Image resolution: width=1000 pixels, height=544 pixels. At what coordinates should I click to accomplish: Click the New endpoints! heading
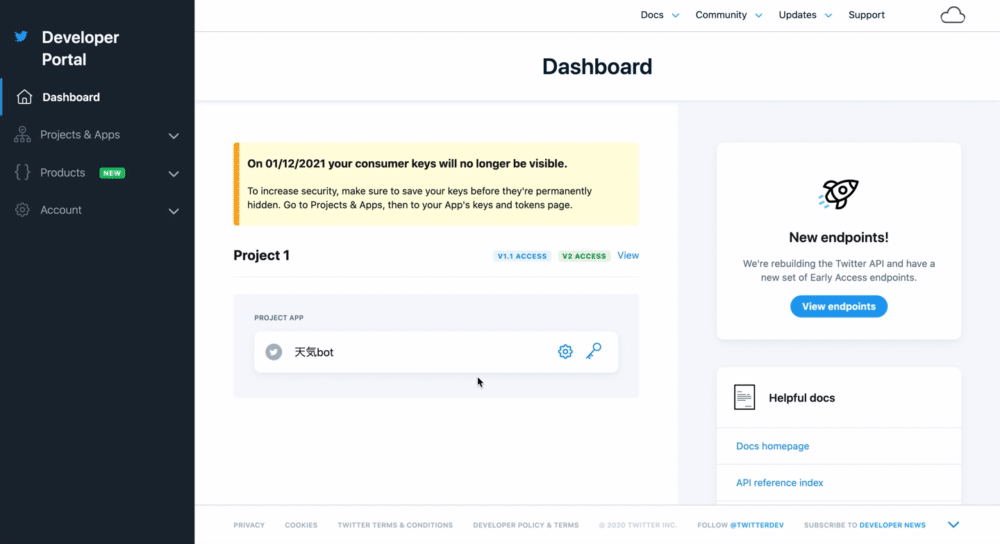839,237
